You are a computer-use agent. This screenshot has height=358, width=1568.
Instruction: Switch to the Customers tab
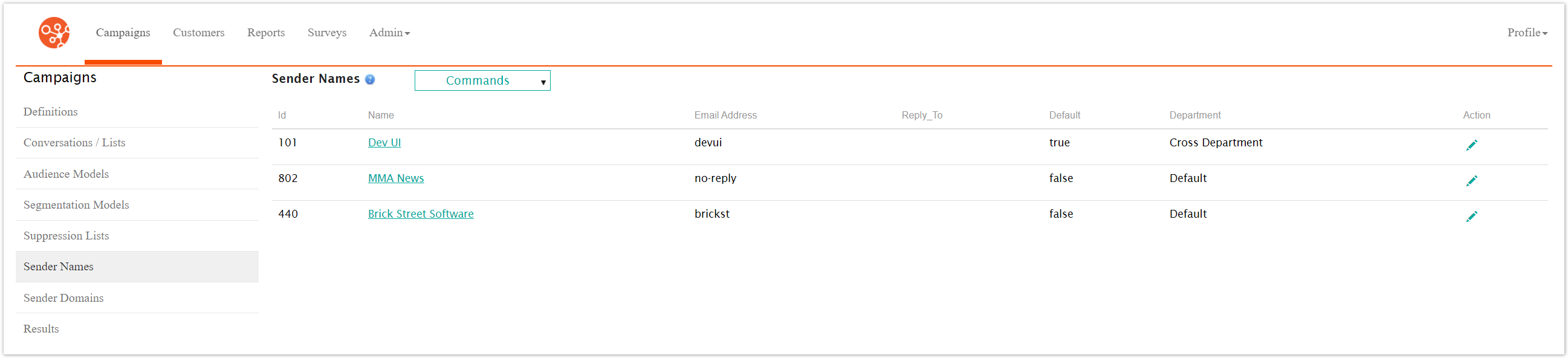click(198, 32)
